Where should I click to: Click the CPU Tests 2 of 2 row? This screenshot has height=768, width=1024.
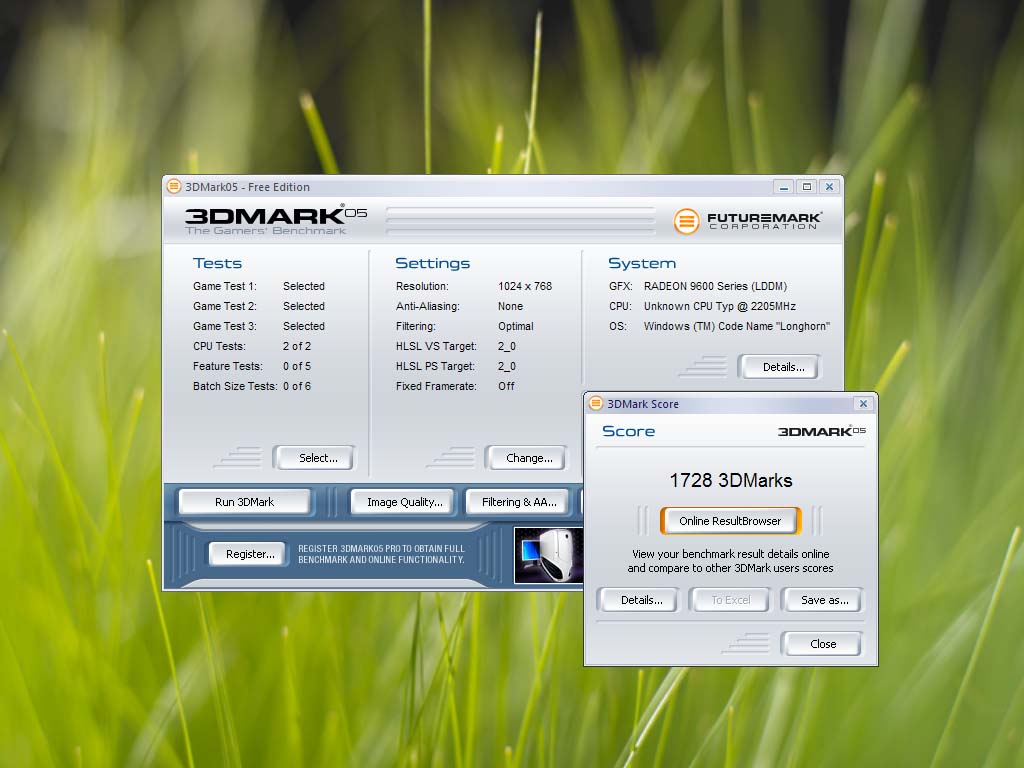252,346
